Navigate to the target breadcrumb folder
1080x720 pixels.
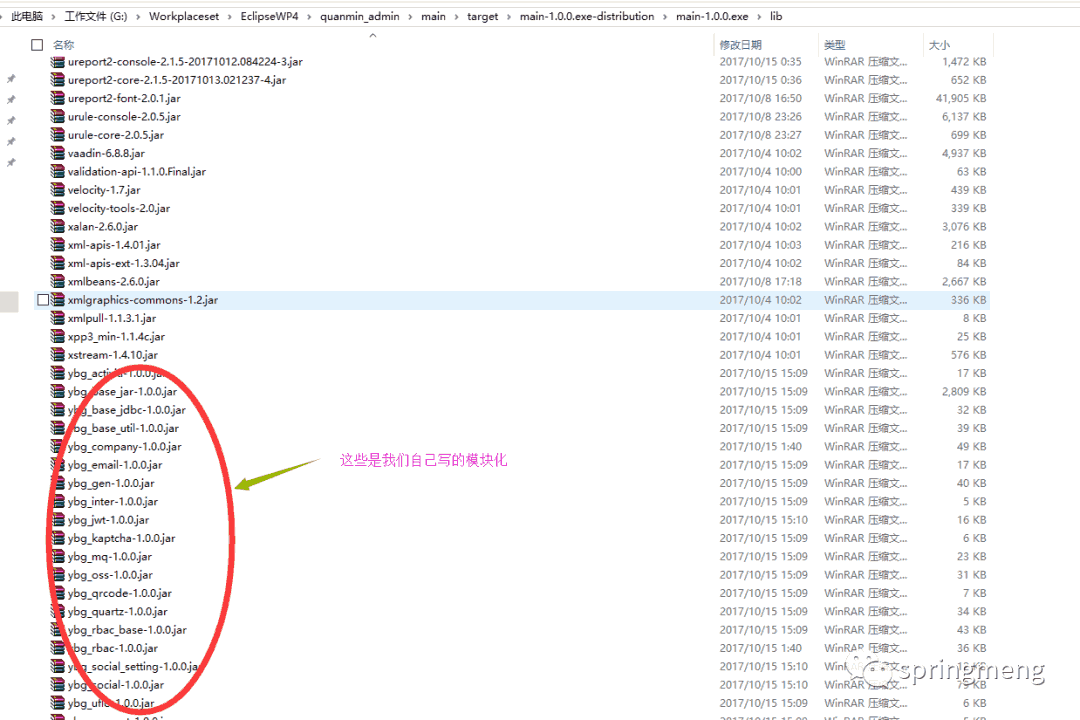click(x=482, y=17)
